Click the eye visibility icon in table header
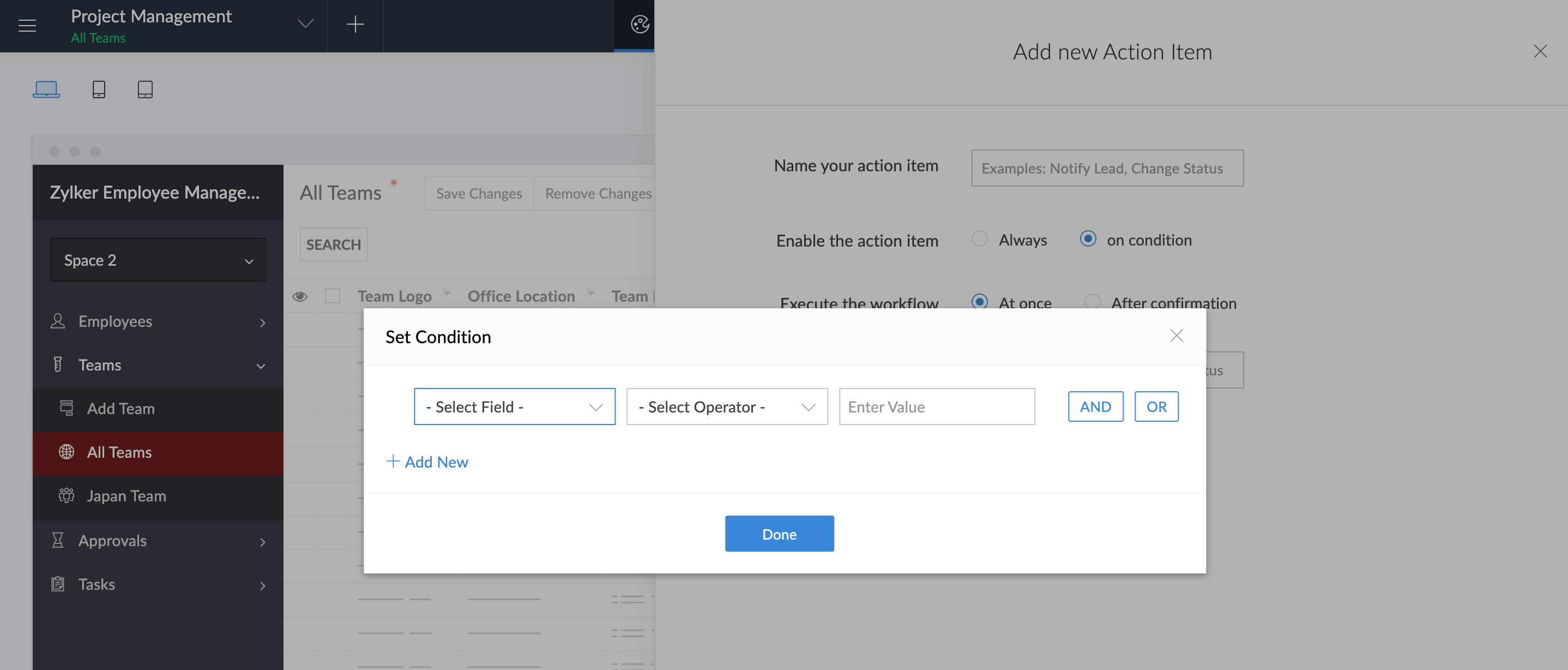 click(x=299, y=297)
